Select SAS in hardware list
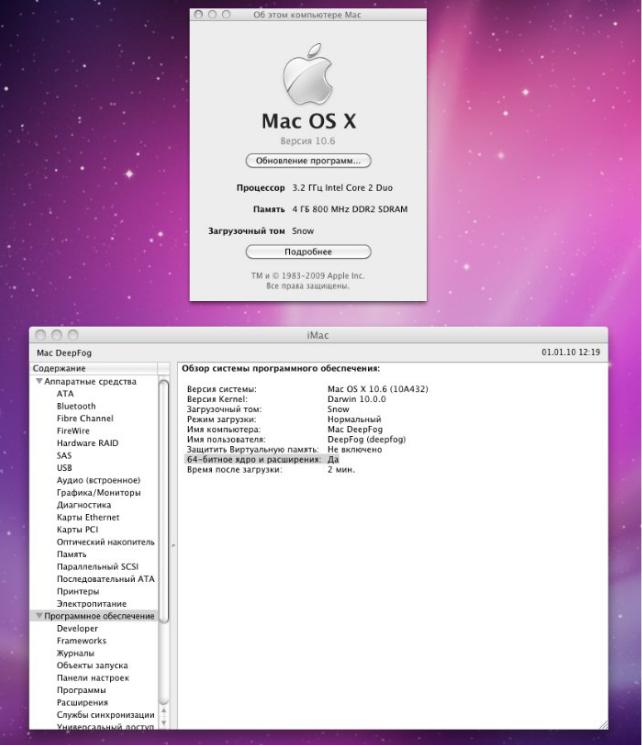 [x=64, y=455]
